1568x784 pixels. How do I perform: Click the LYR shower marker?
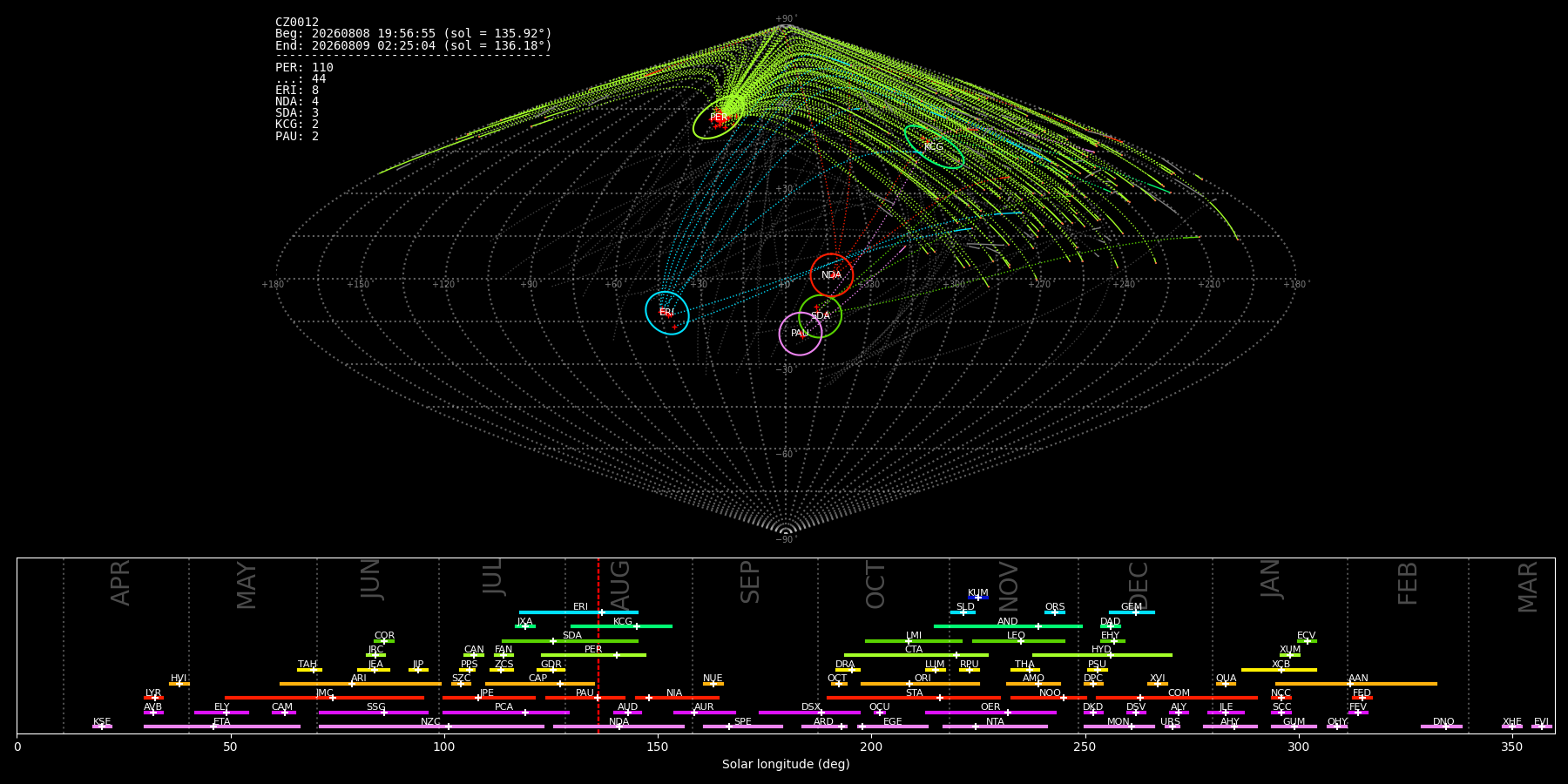[154, 698]
